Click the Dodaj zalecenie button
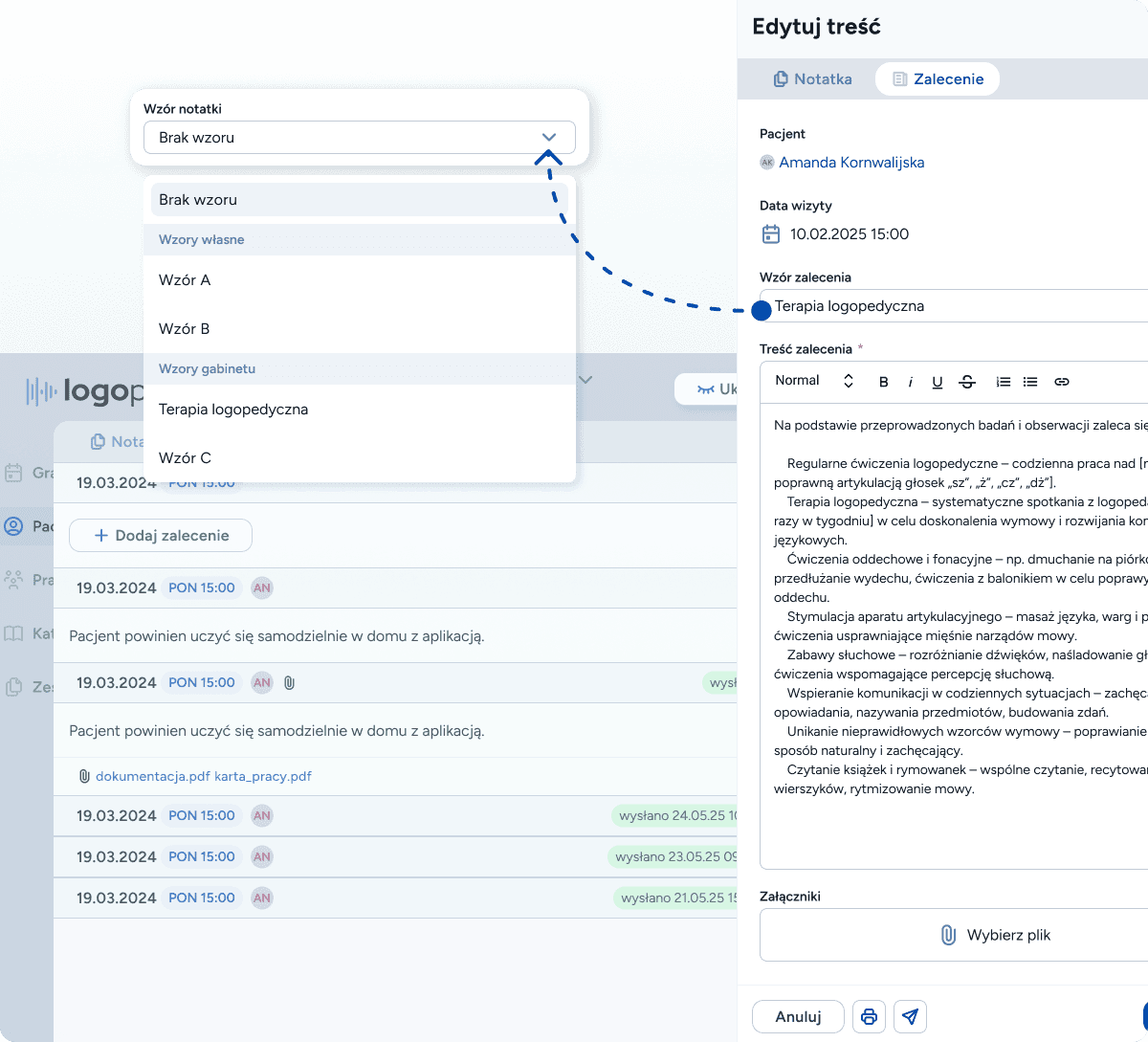 [x=161, y=536]
